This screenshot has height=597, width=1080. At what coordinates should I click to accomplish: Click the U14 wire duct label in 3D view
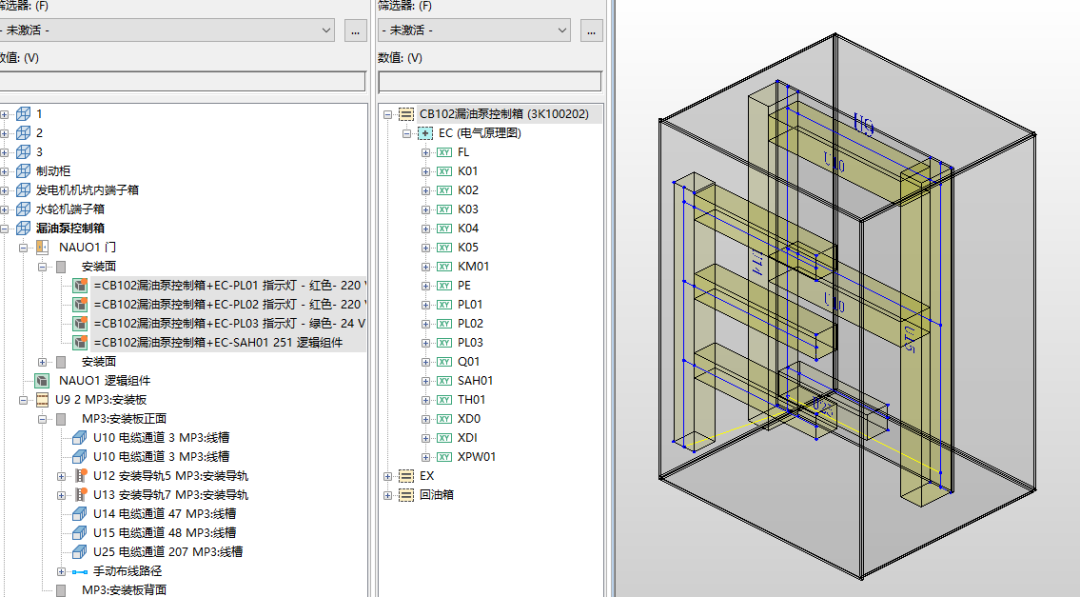tap(757, 264)
